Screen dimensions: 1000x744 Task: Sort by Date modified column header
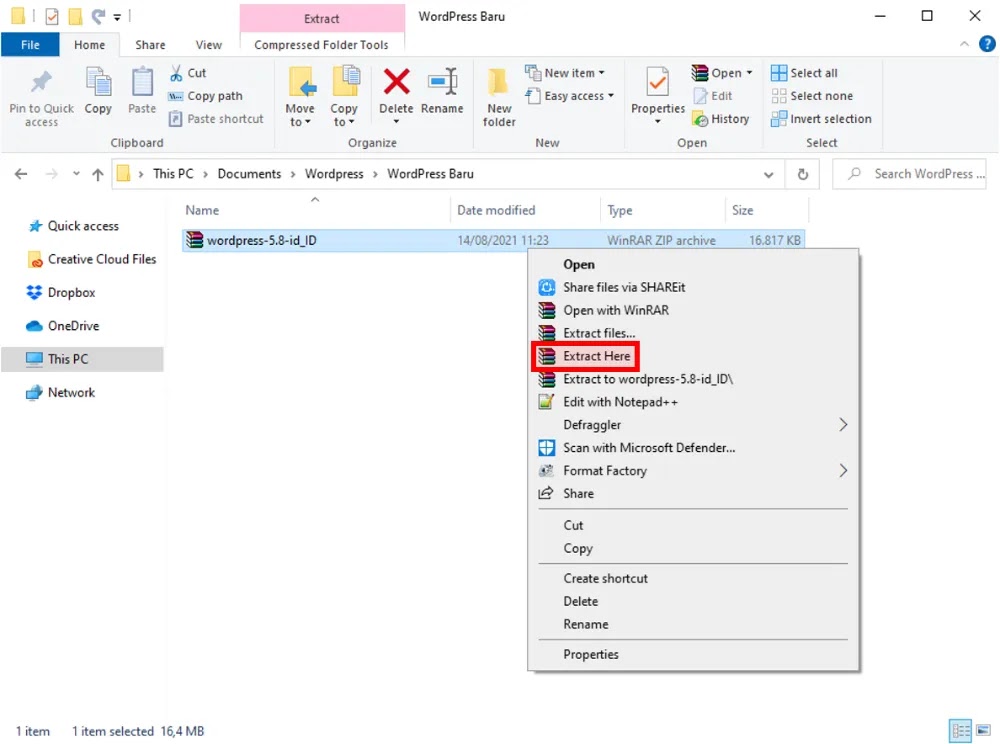point(496,210)
